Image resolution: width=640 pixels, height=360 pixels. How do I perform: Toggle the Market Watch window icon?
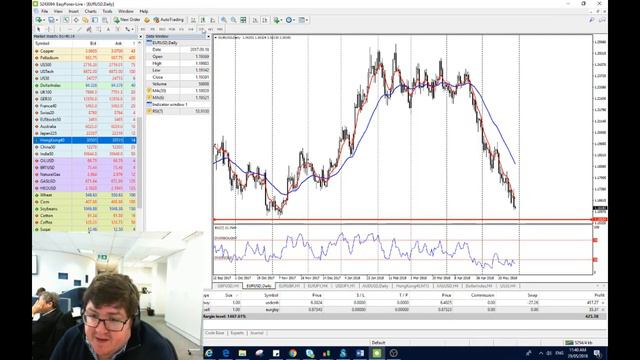66,20
